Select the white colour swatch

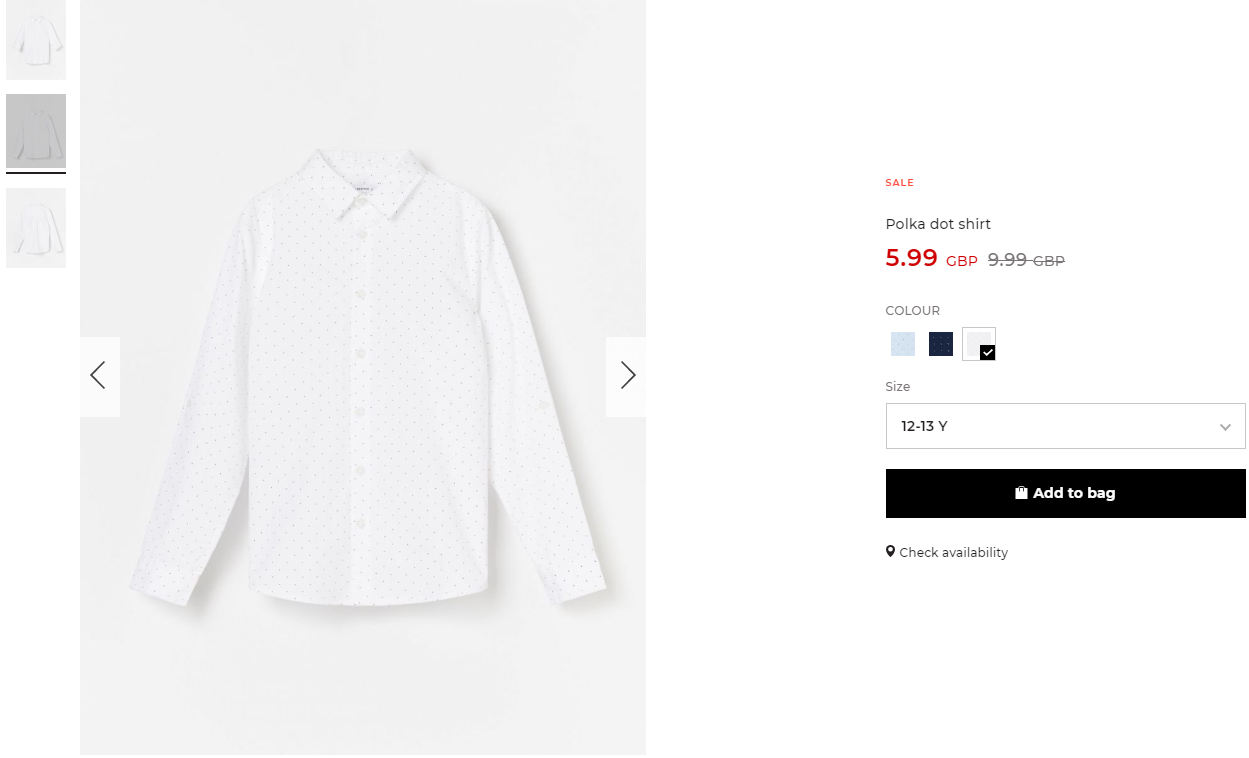pyautogui.click(x=979, y=344)
